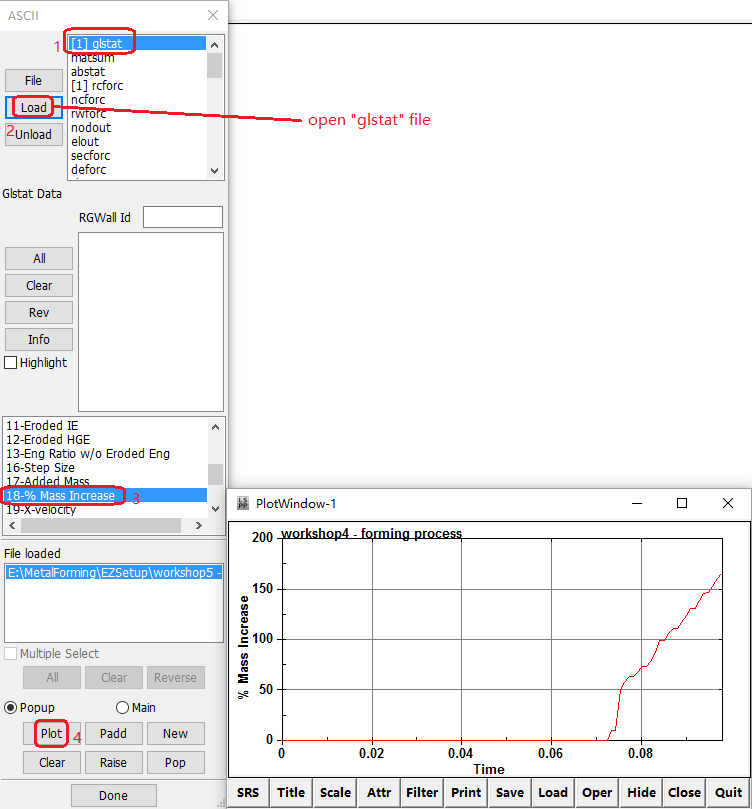The image size is (752, 809).
Task: Maximize the PlotWindow-1 window
Action: 682,503
